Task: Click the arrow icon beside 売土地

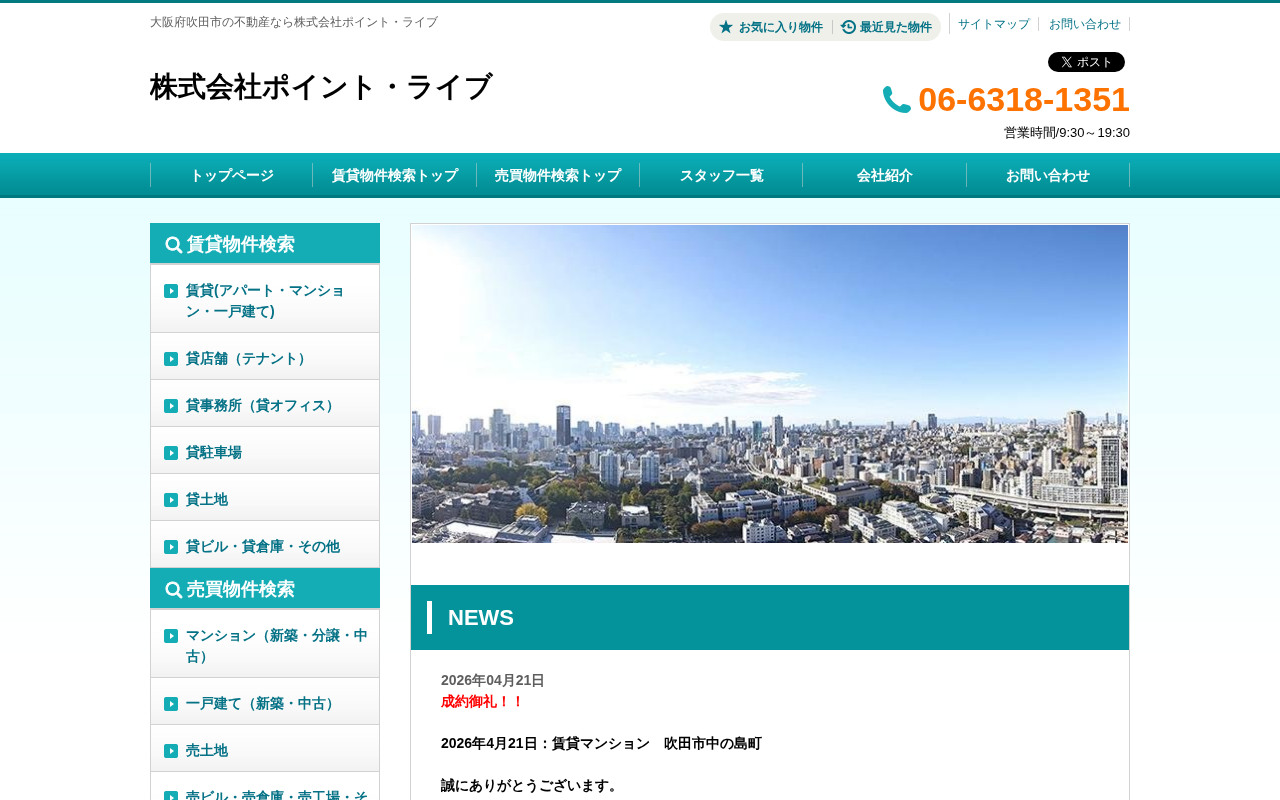Action: (x=171, y=751)
